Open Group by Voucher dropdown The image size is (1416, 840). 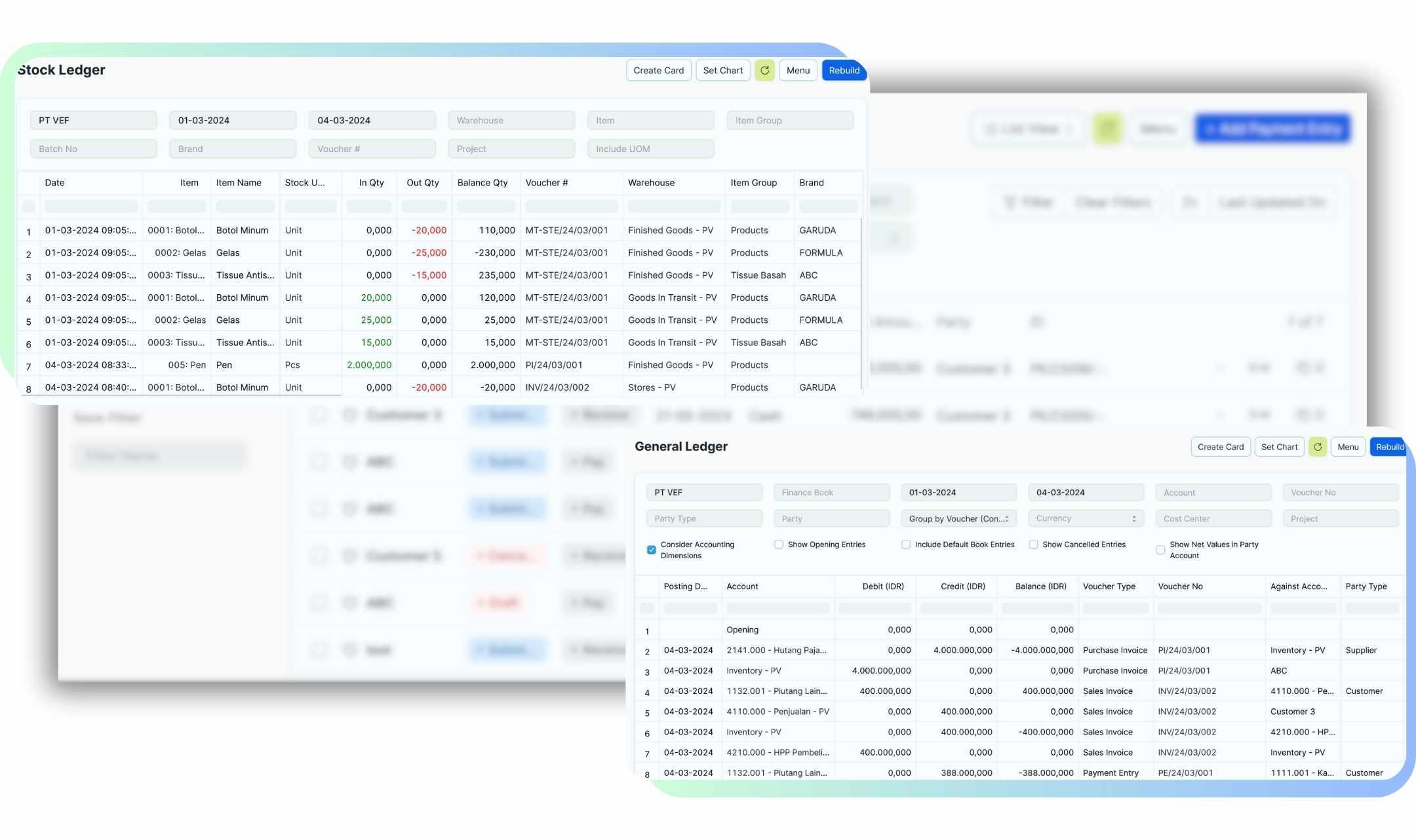958,518
